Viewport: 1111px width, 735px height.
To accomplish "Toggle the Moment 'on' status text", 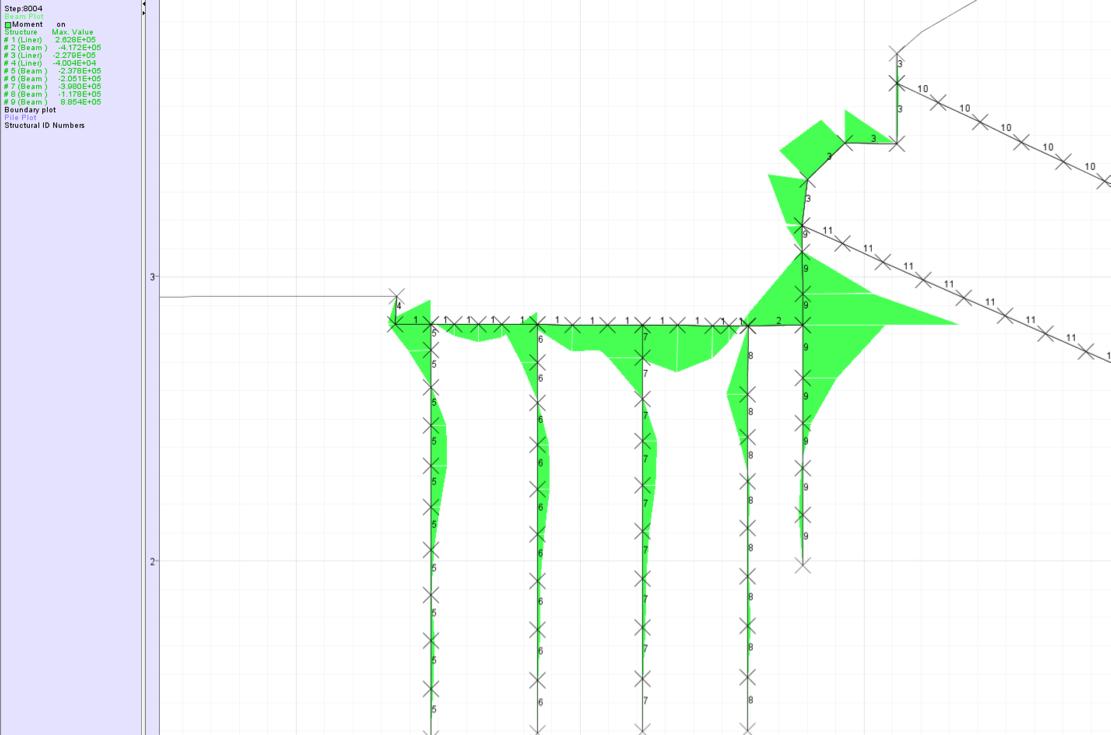I will (61, 25).
